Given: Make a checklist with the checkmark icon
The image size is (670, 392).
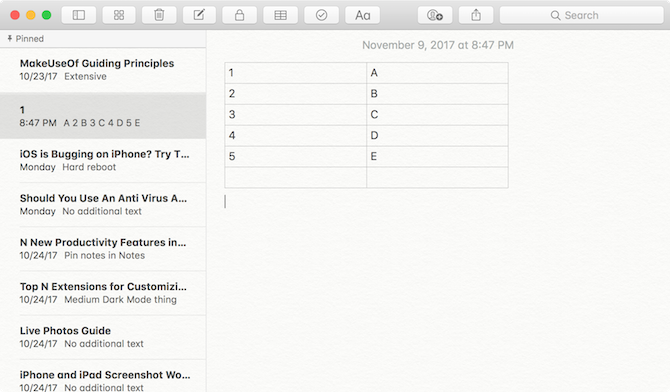Looking at the screenshot, I should pos(321,15).
